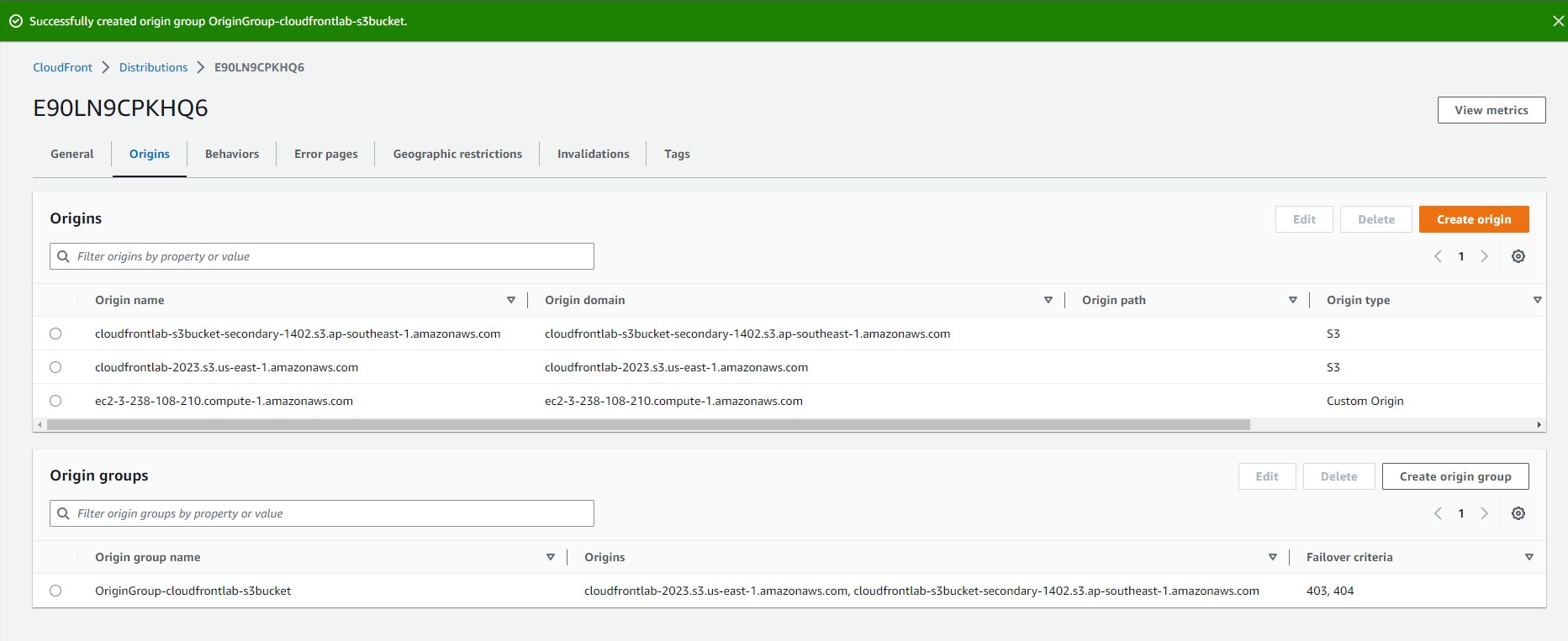This screenshot has height=641, width=1568.
Task: Dismiss the green success notification banner
Action: click(1558, 21)
